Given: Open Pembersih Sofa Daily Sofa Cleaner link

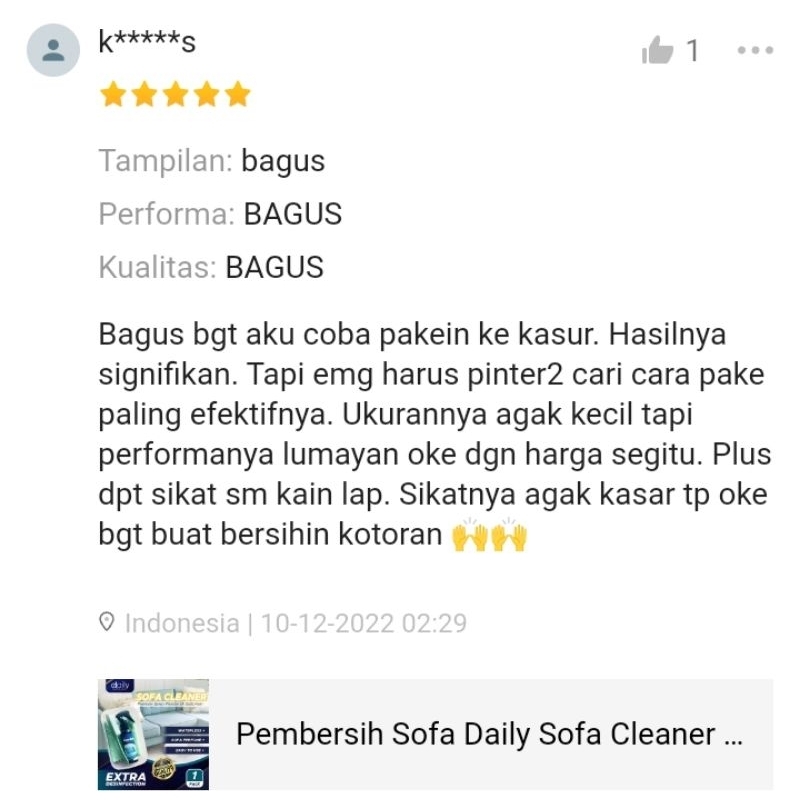Looking at the screenshot, I should 489,734.
